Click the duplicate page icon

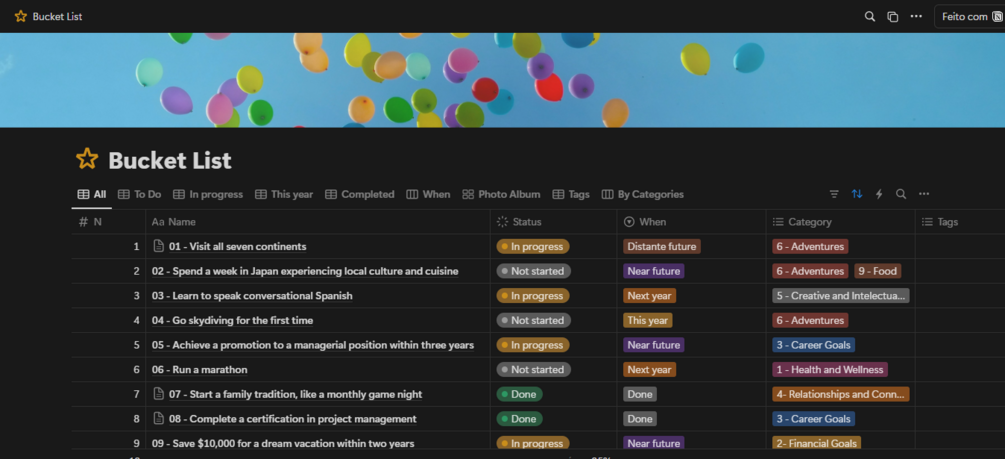pyautogui.click(x=893, y=16)
